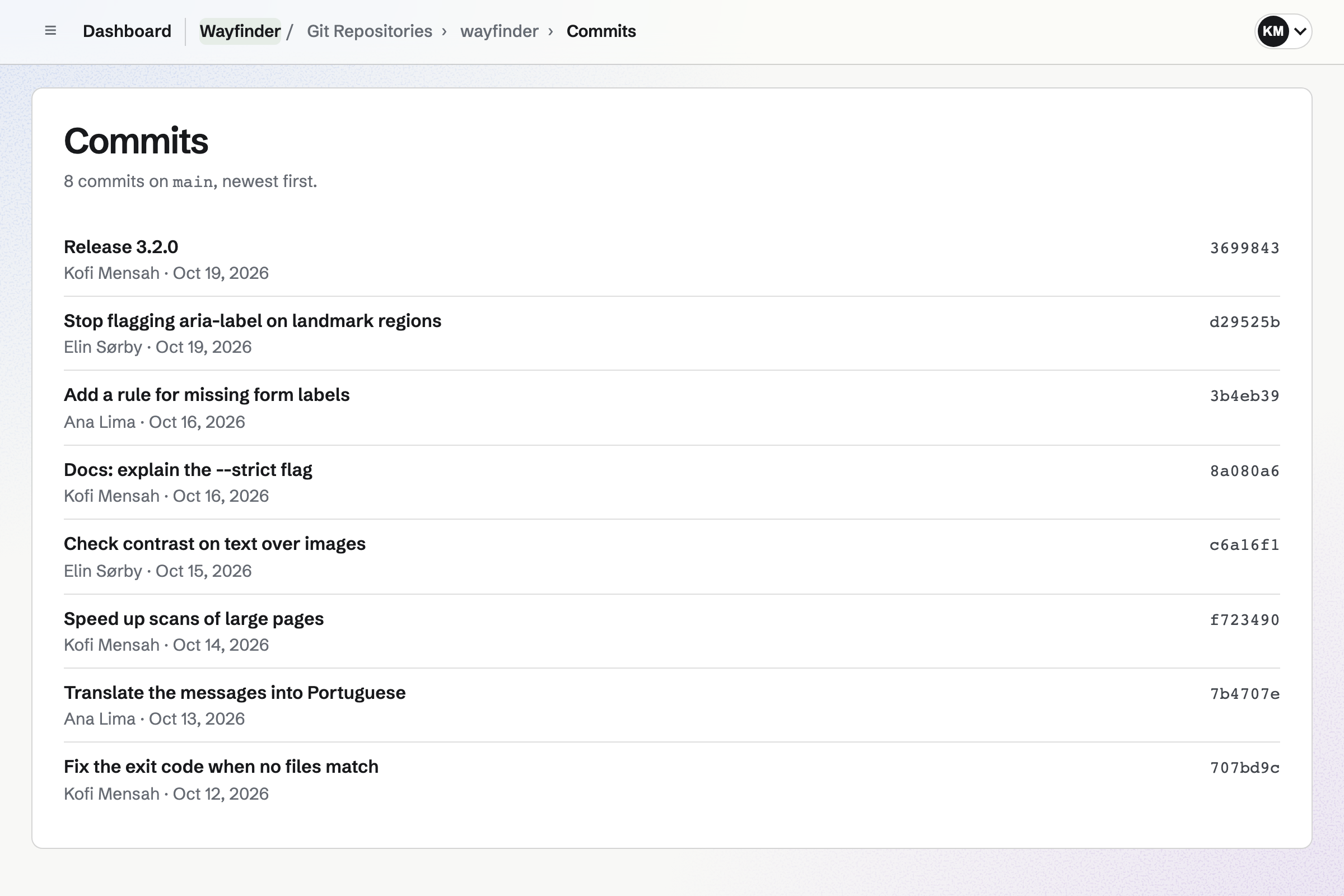
Task: Click author line Ana Lima · Oct 13, 2026
Action: 155,719
